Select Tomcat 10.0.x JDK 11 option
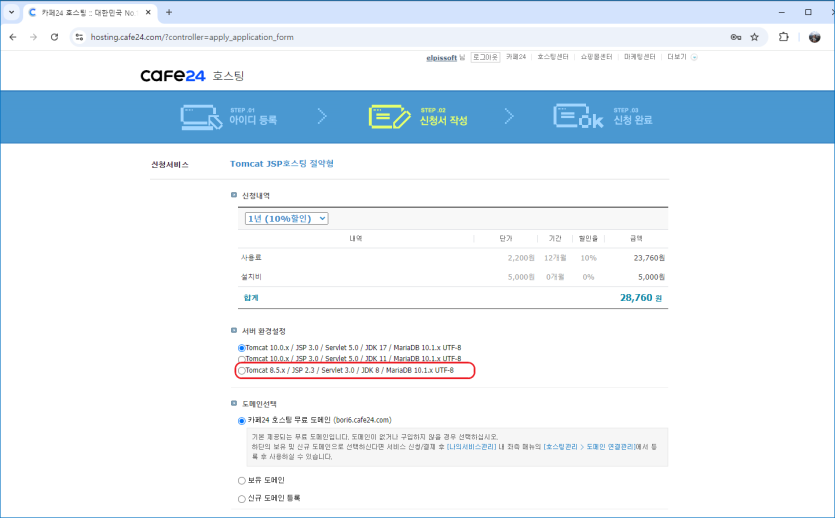The image size is (835, 518). click(242, 359)
